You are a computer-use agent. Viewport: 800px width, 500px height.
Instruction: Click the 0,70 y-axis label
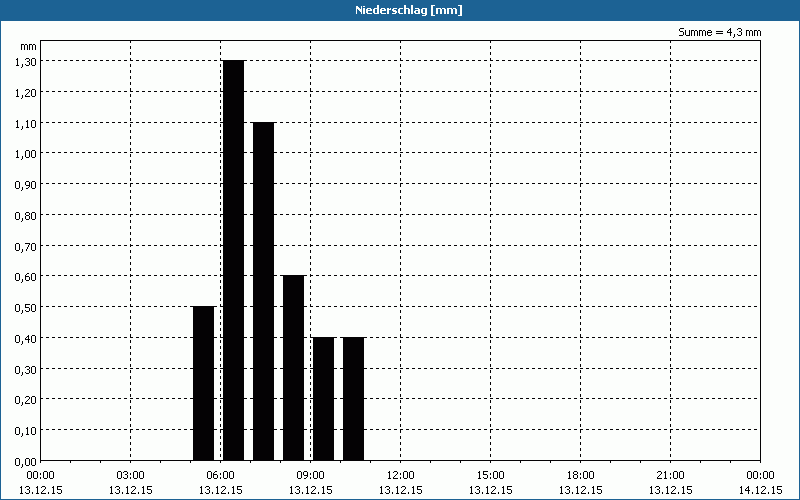26,246
